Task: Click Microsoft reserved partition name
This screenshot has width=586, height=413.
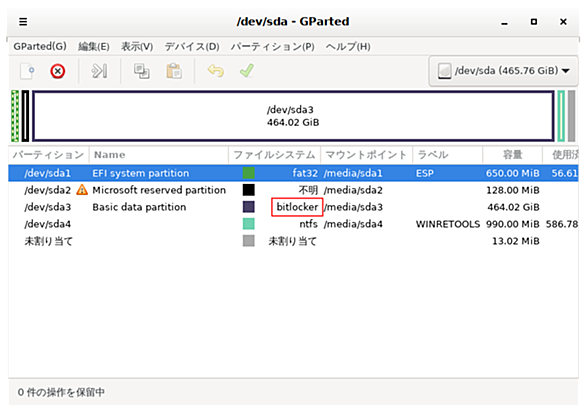Action: [159, 190]
